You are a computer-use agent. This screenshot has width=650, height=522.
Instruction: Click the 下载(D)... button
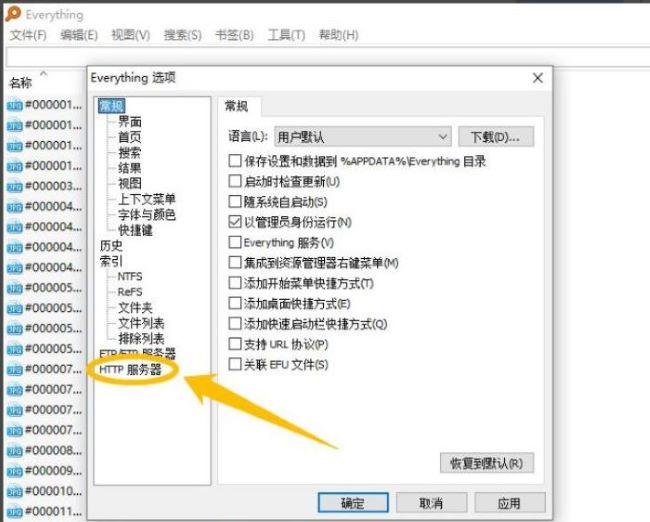click(x=496, y=136)
